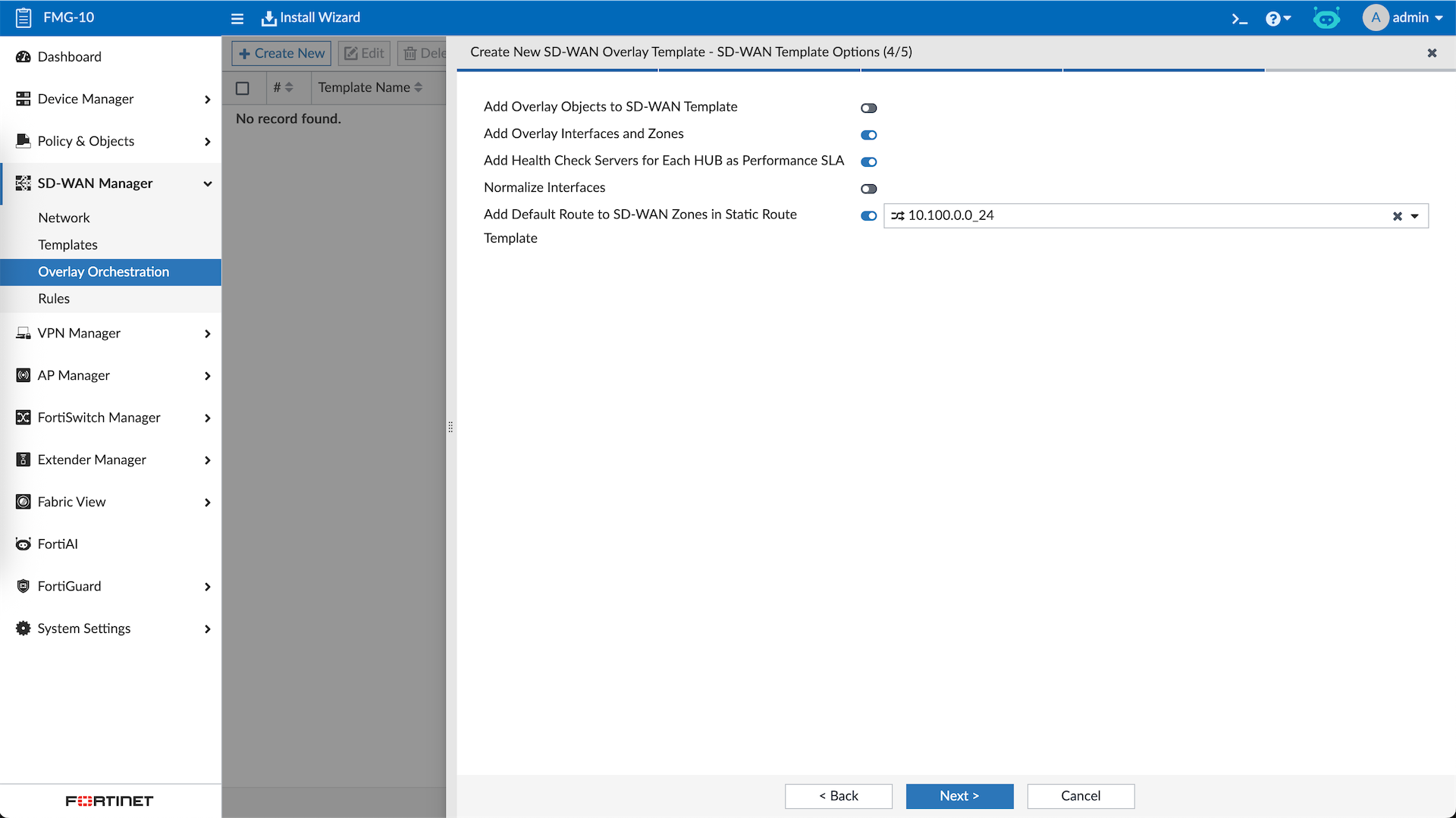Open the 10.100.0.0_24 dropdown arrow

click(1414, 216)
